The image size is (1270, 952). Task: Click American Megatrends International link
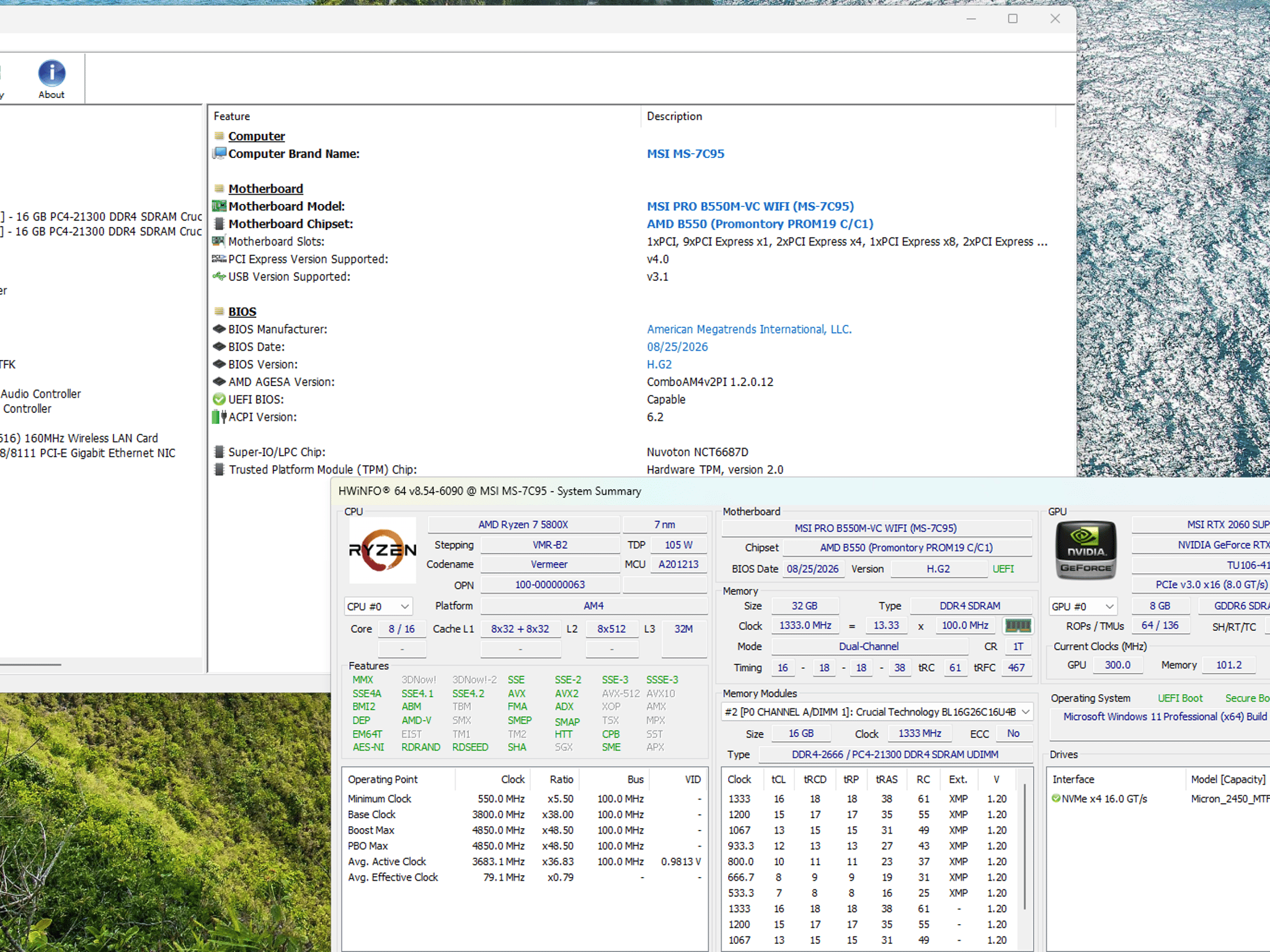[749, 329]
